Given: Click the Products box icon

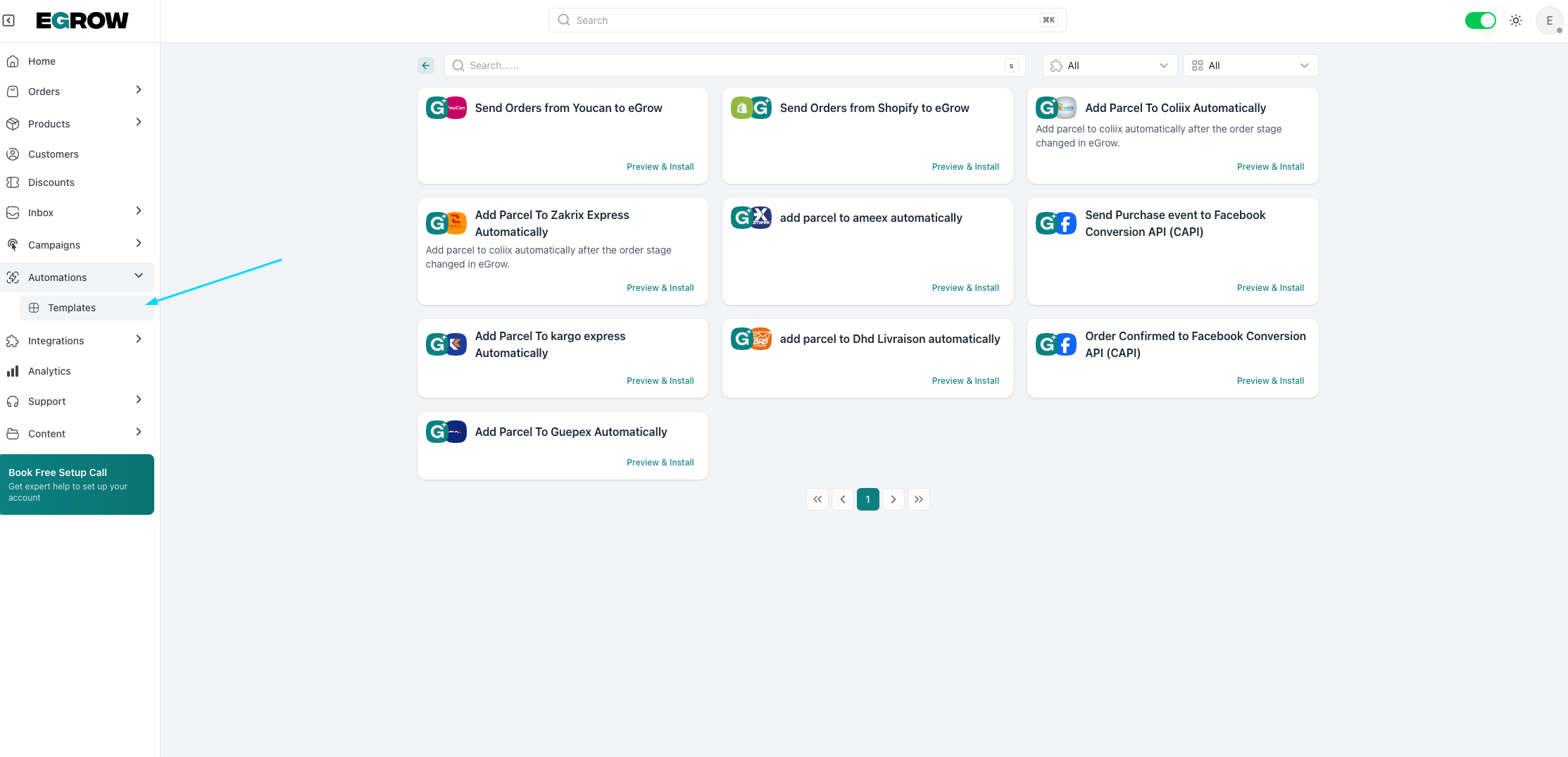Looking at the screenshot, I should click(x=13, y=124).
